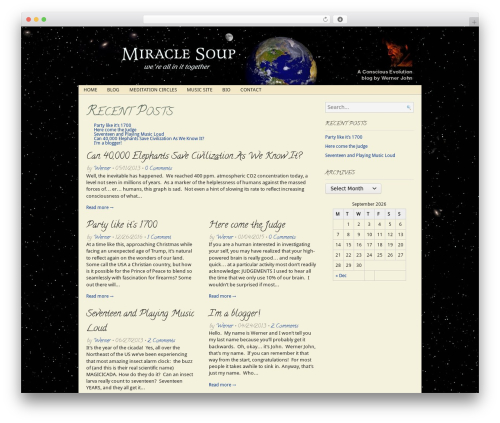Open 0 Comments on Here come the Judge
The image size is (500, 423).
pos(282,237)
